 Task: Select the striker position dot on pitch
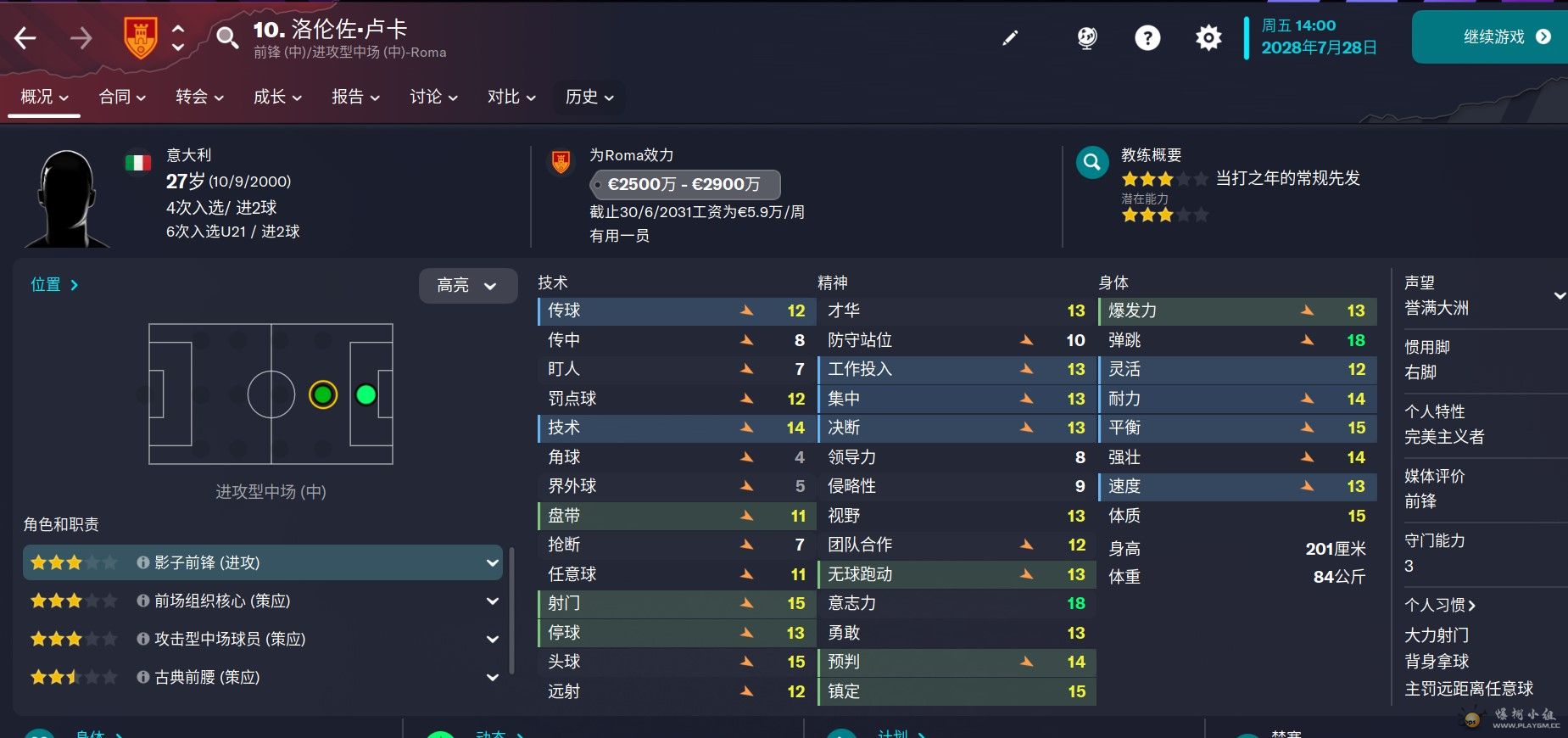coord(366,394)
